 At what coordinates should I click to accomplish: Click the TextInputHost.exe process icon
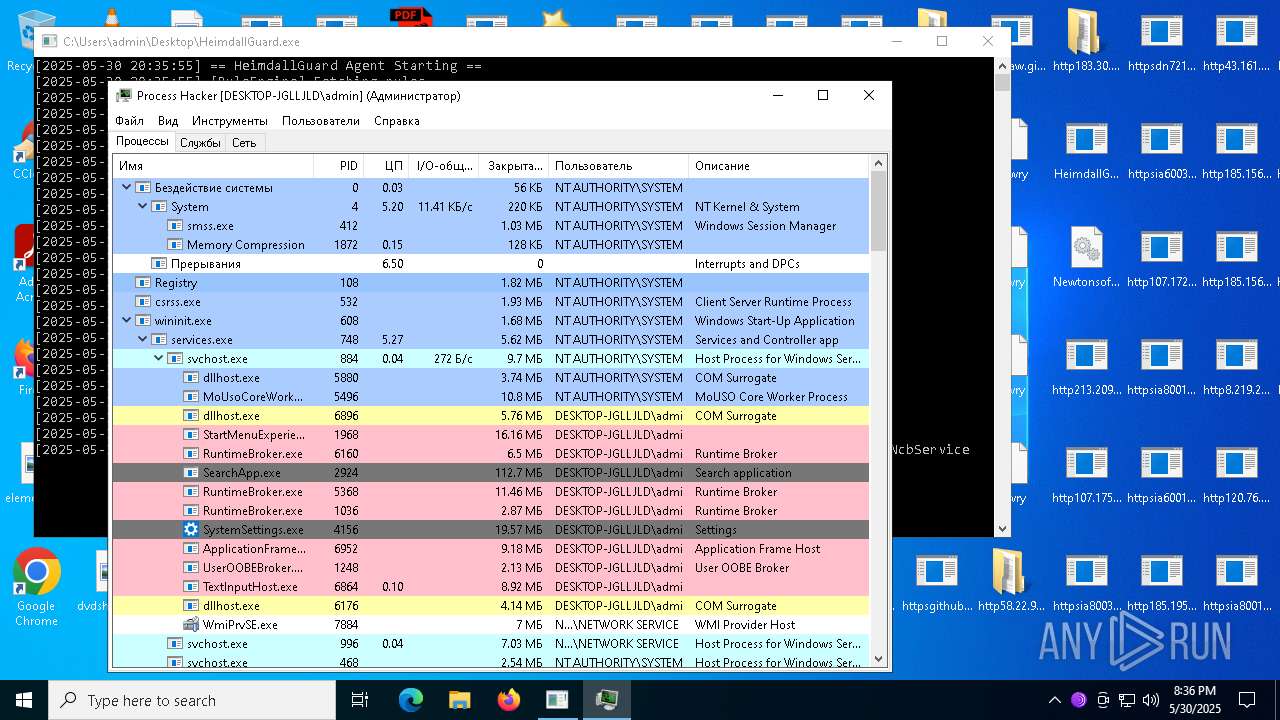pyautogui.click(x=191, y=587)
